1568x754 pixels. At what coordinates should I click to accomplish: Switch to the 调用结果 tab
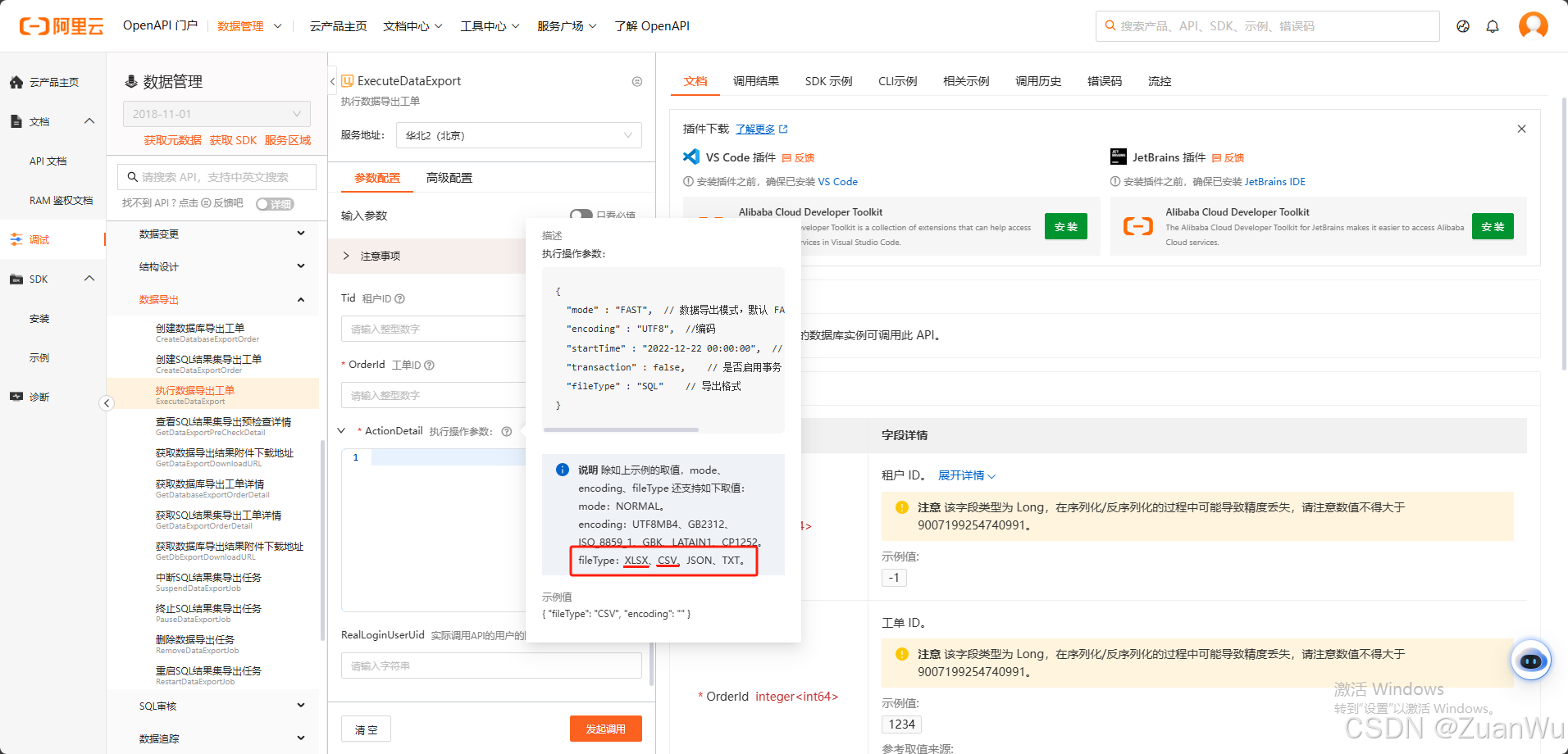point(755,81)
